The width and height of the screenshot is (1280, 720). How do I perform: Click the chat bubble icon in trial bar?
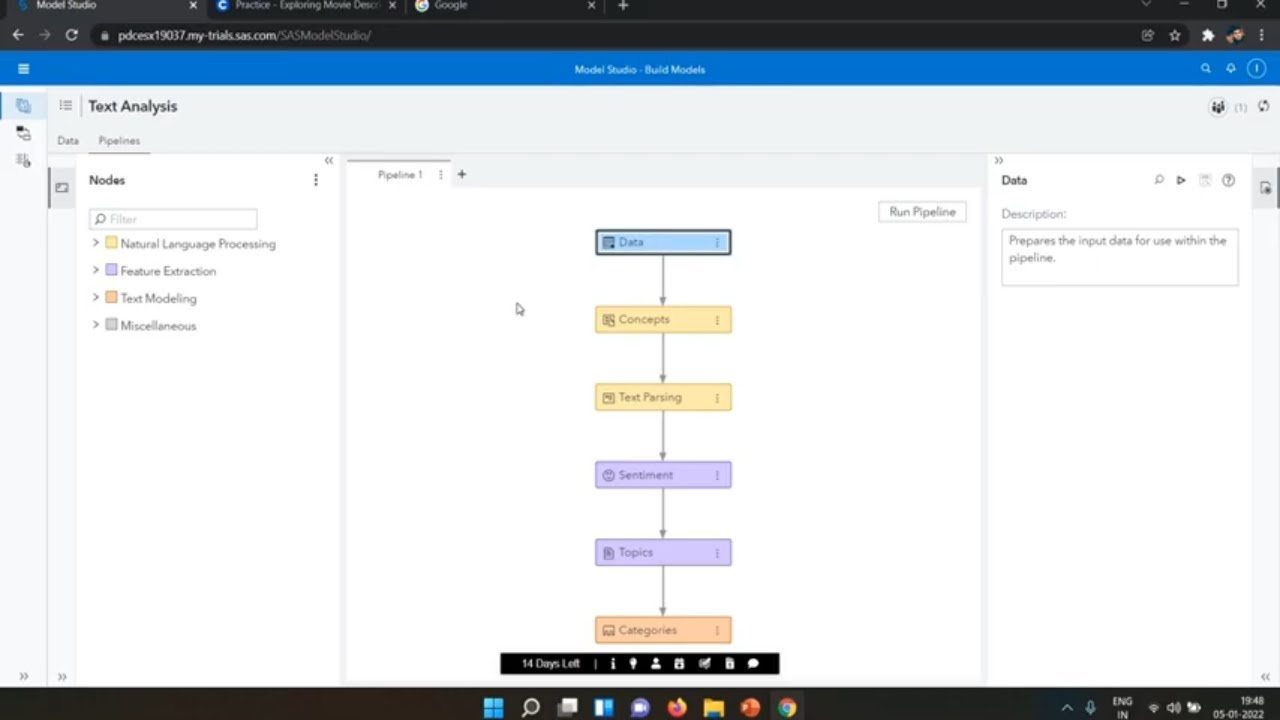point(753,663)
